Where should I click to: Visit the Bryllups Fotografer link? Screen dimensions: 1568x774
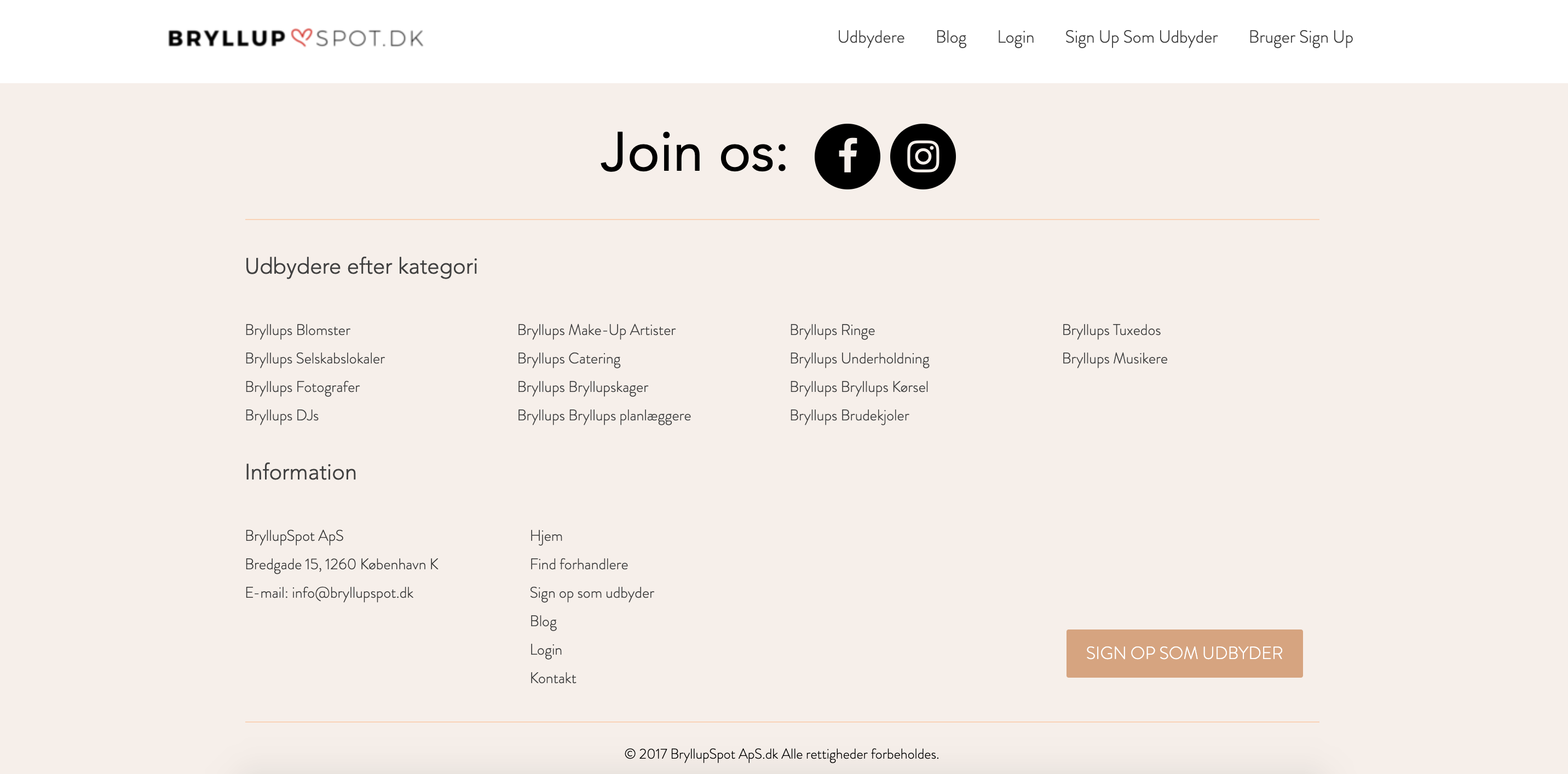coord(302,387)
